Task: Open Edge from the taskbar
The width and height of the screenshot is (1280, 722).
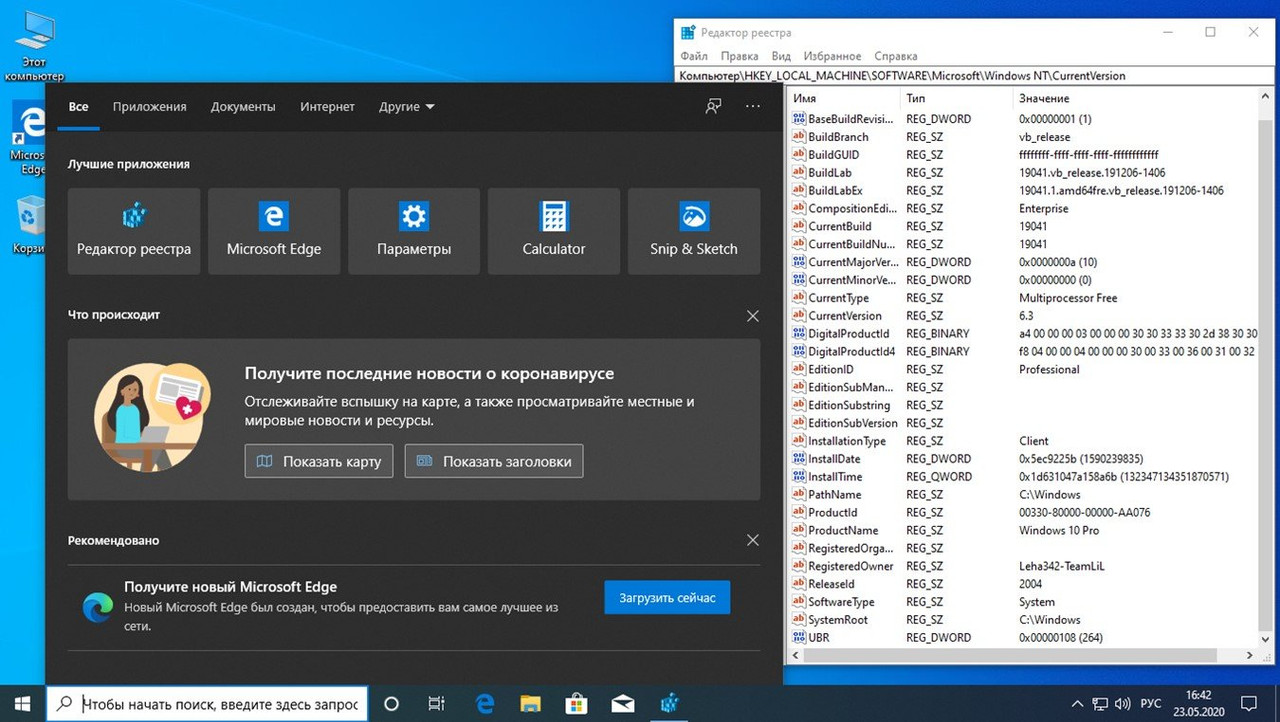Action: click(484, 704)
